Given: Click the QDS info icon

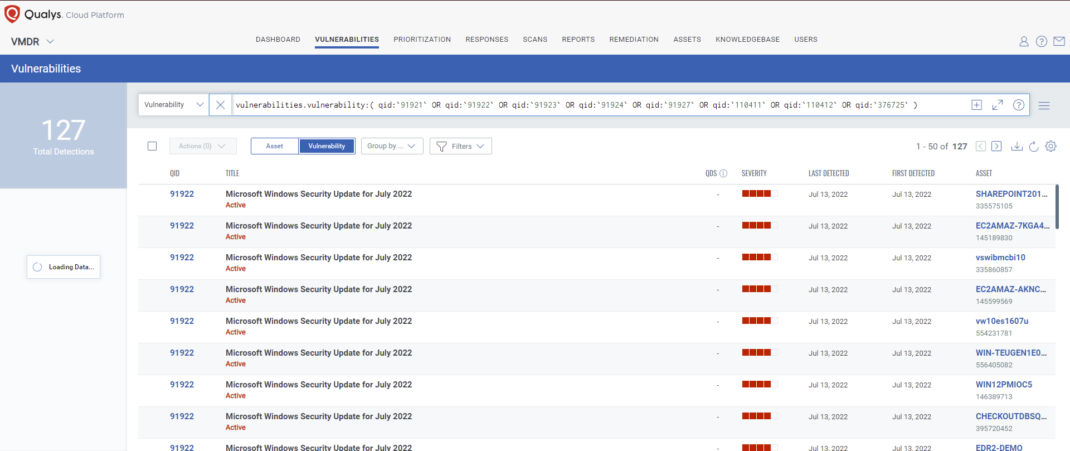Looking at the screenshot, I should tap(723, 173).
